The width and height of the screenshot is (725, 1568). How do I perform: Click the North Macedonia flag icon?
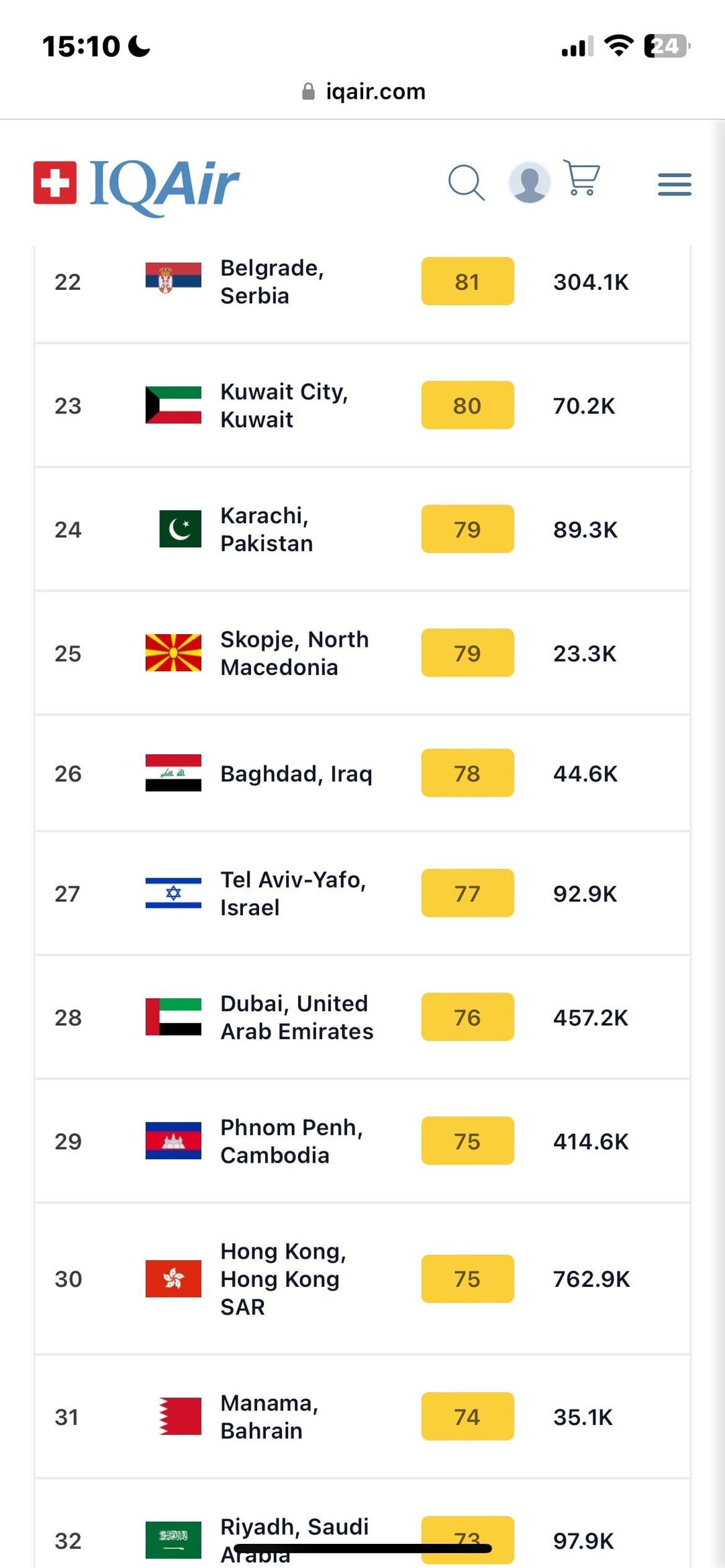[x=173, y=653]
